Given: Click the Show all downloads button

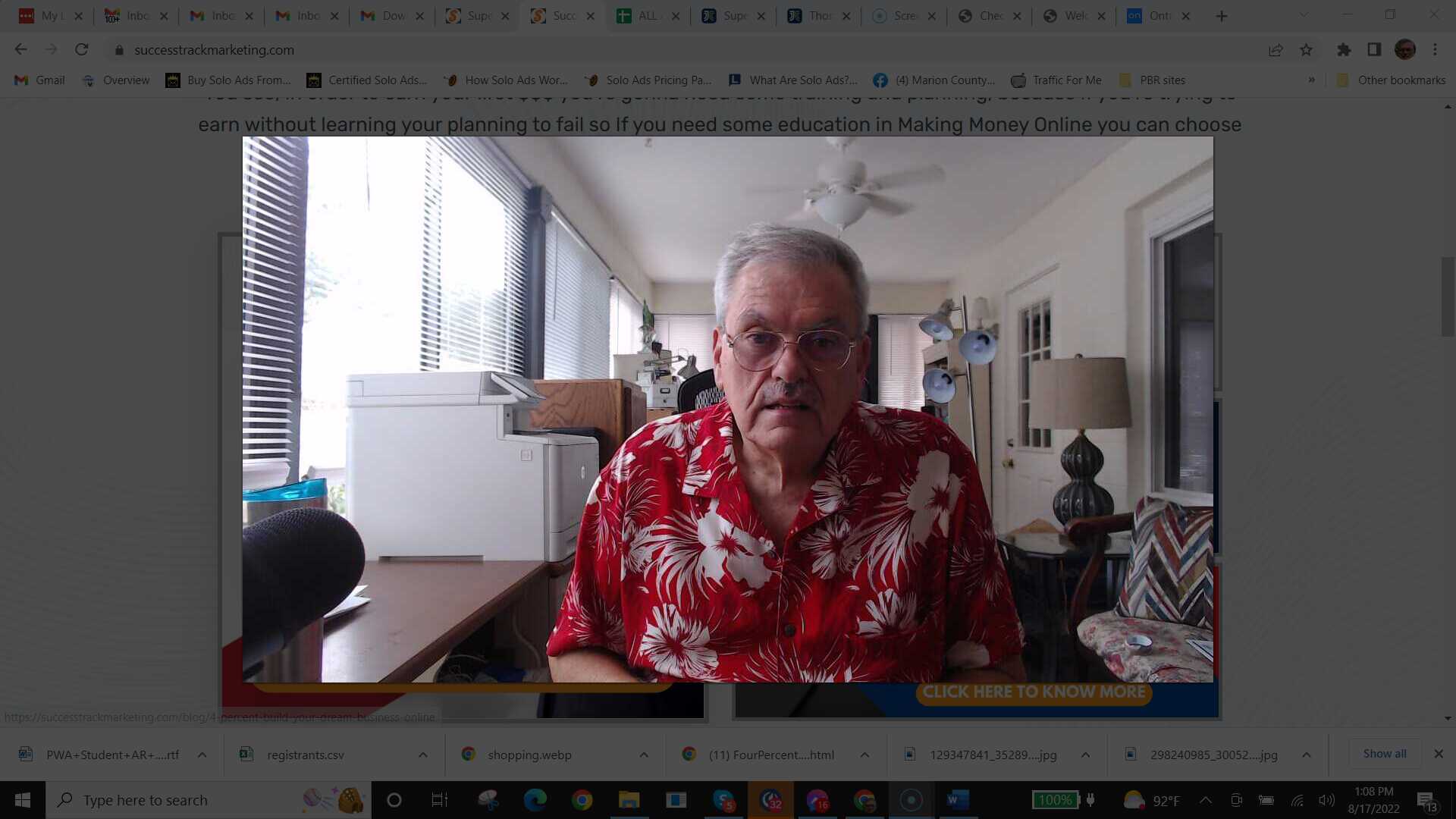Looking at the screenshot, I should (1383, 753).
